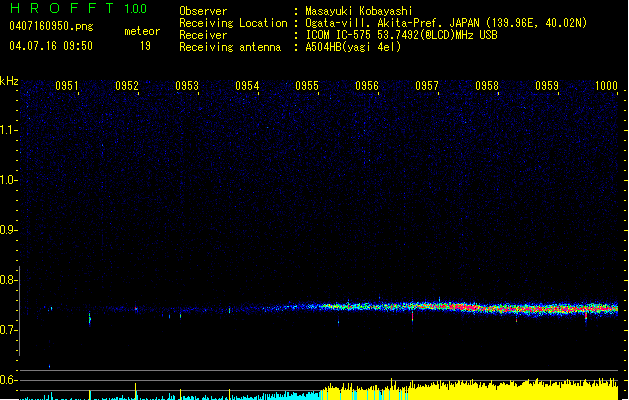Screen dimensions: 629x400
Task: Click the 0958 time marker
Action: pos(487,86)
